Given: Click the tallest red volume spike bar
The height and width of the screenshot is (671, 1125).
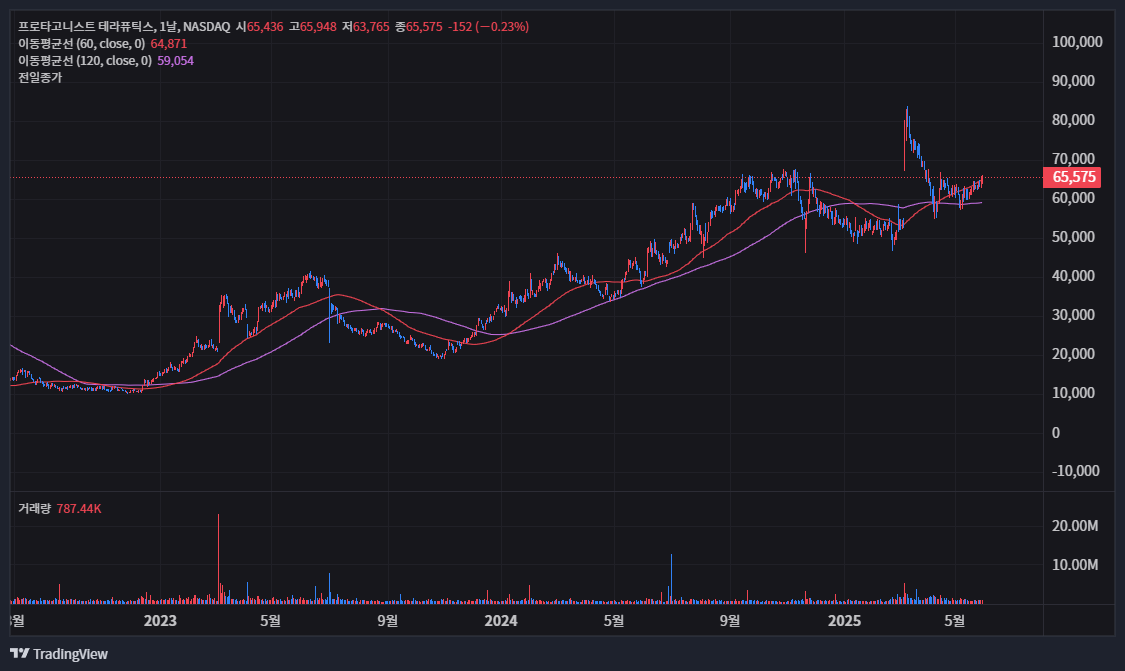Looking at the screenshot, I should click(x=218, y=558).
